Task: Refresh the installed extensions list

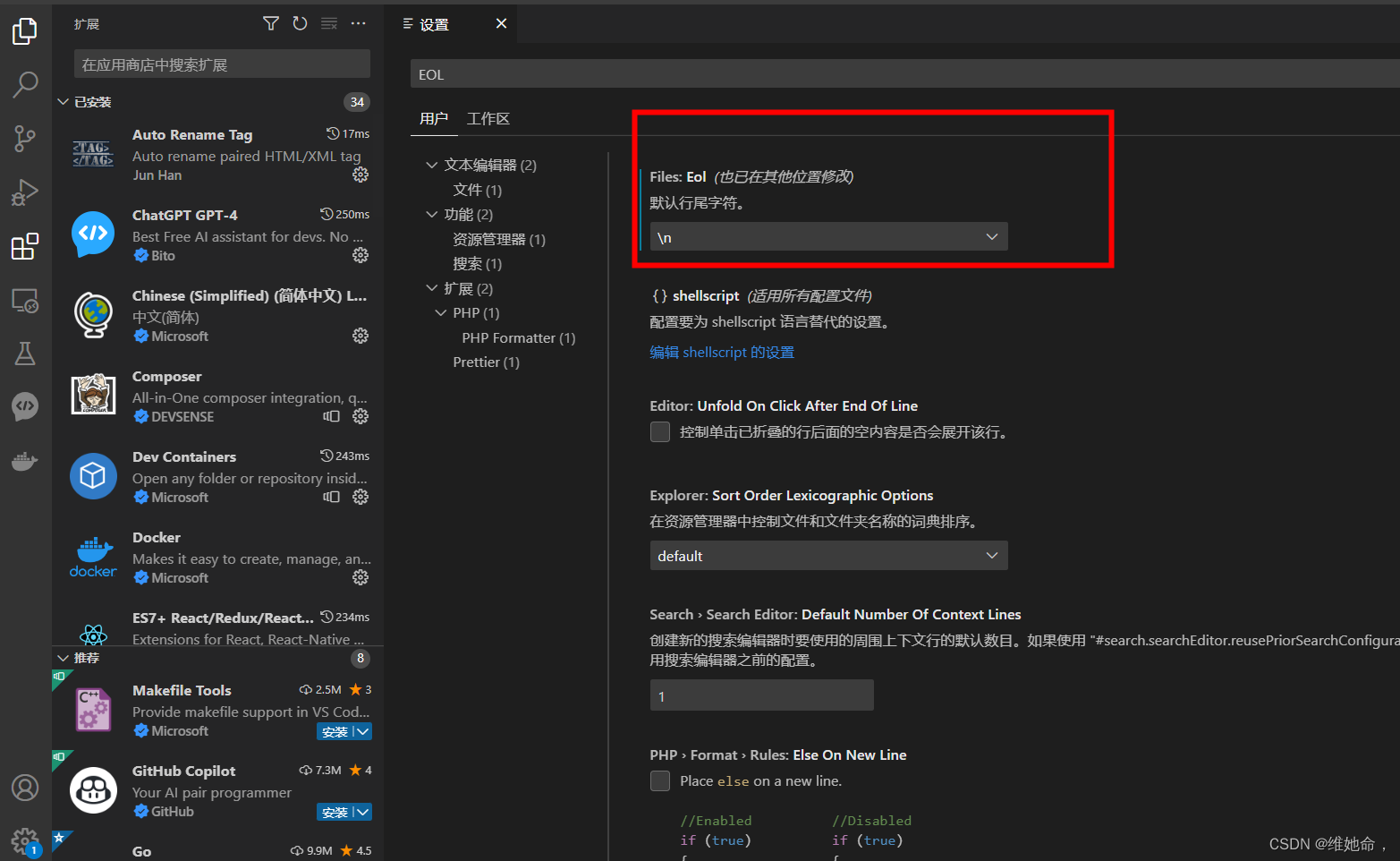Action: click(300, 23)
